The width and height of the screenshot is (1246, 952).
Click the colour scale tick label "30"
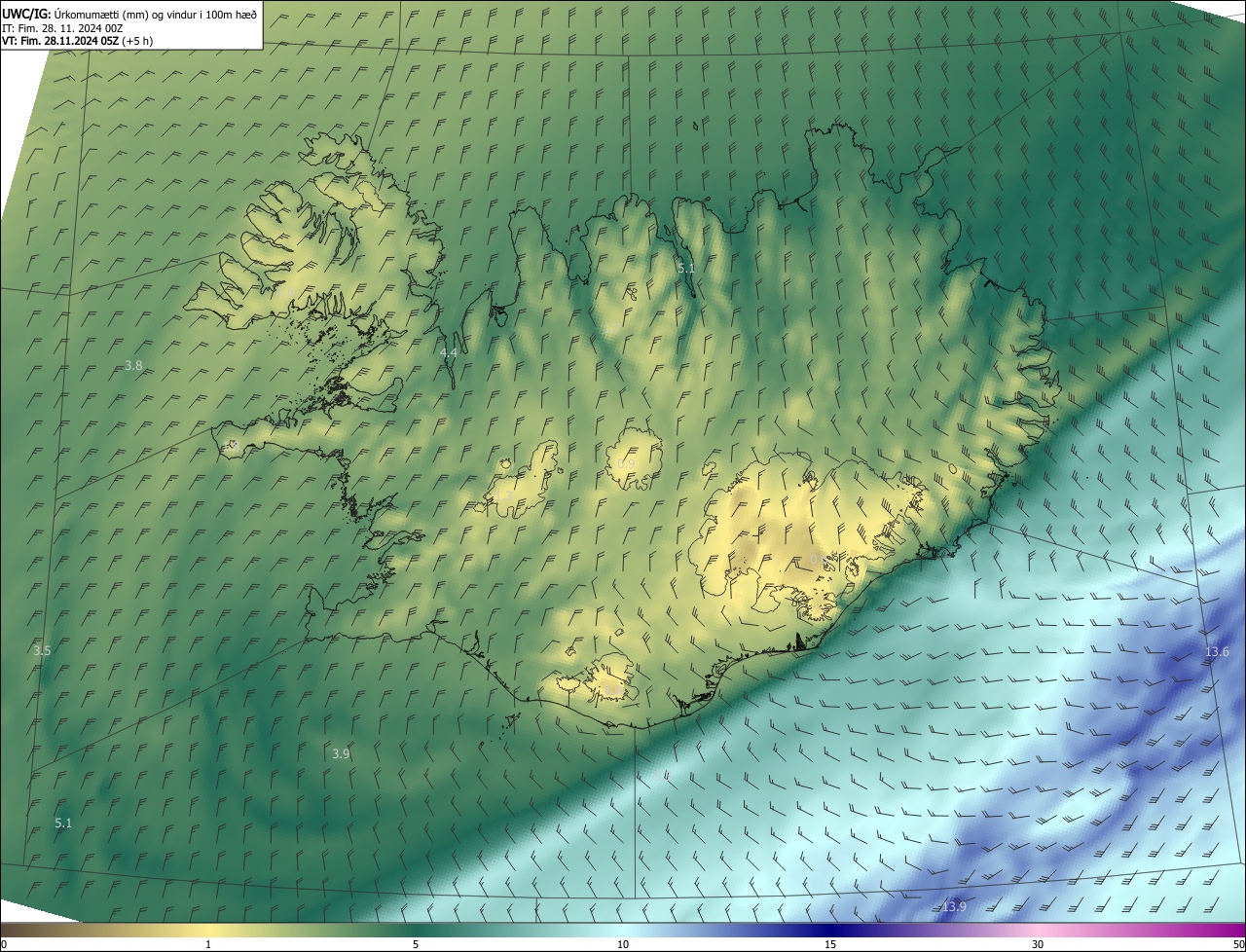(1038, 944)
